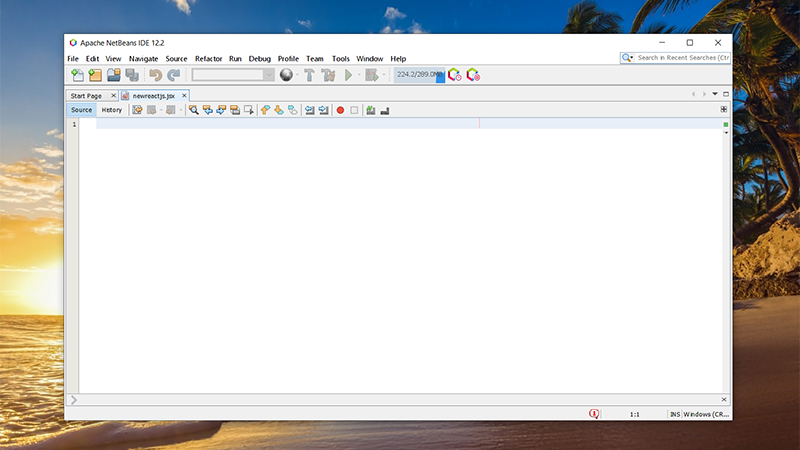Open the Run menu

[x=235, y=59]
